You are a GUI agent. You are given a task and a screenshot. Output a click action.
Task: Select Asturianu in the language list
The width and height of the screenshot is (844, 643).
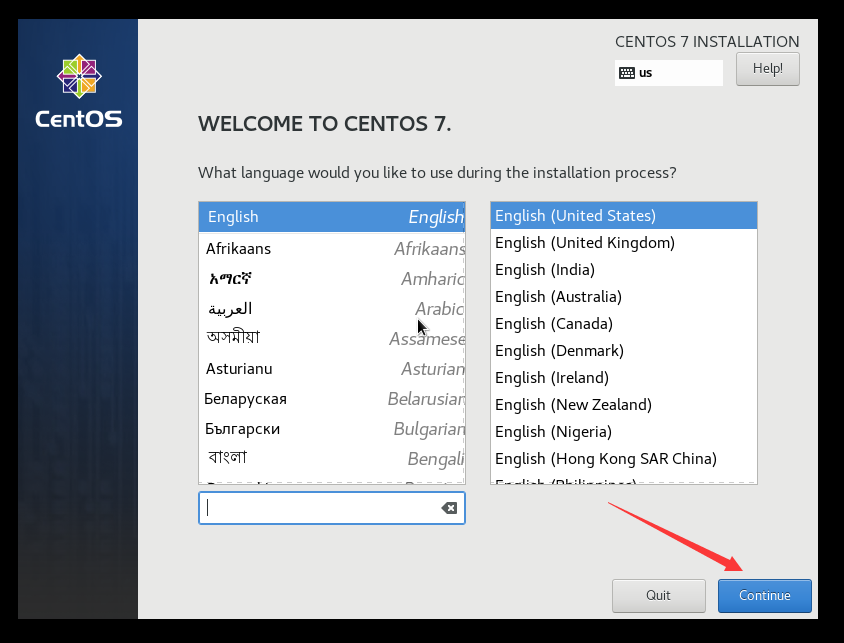(x=332, y=369)
